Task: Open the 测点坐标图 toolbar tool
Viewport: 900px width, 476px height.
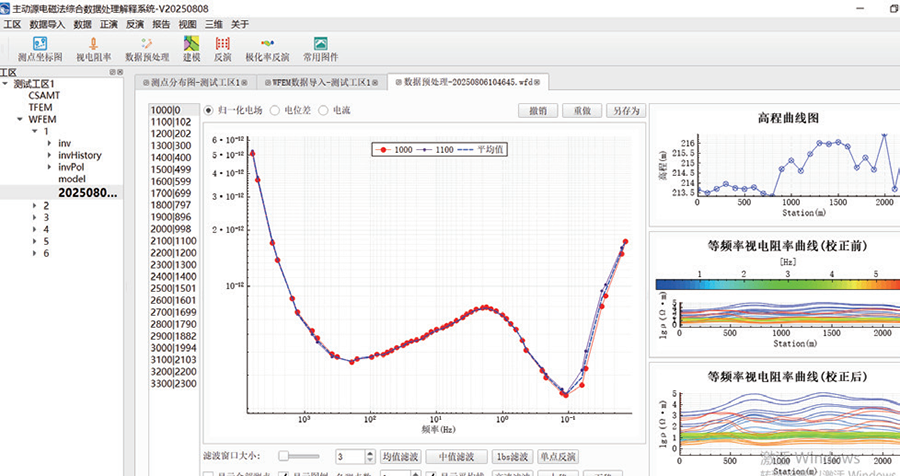Action: pyautogui.click(x=40, y=49)
